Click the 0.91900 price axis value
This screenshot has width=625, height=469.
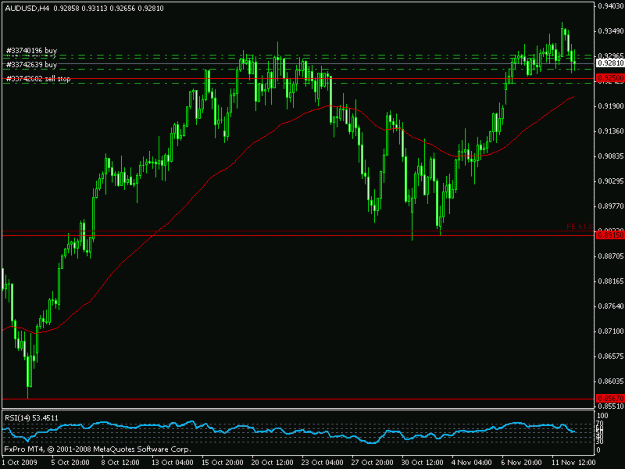coord(611,106)
